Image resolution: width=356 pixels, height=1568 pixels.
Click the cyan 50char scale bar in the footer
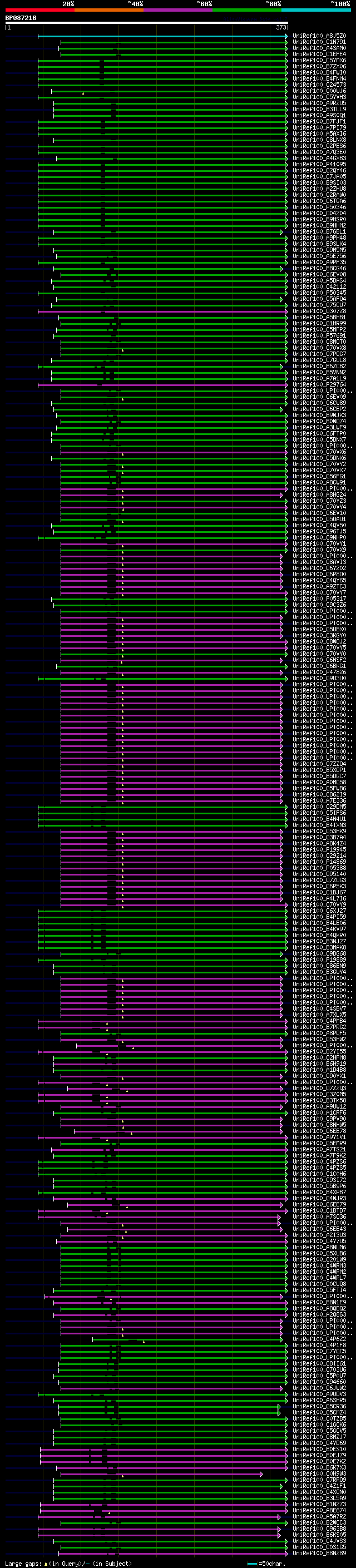coord(252,1563)
